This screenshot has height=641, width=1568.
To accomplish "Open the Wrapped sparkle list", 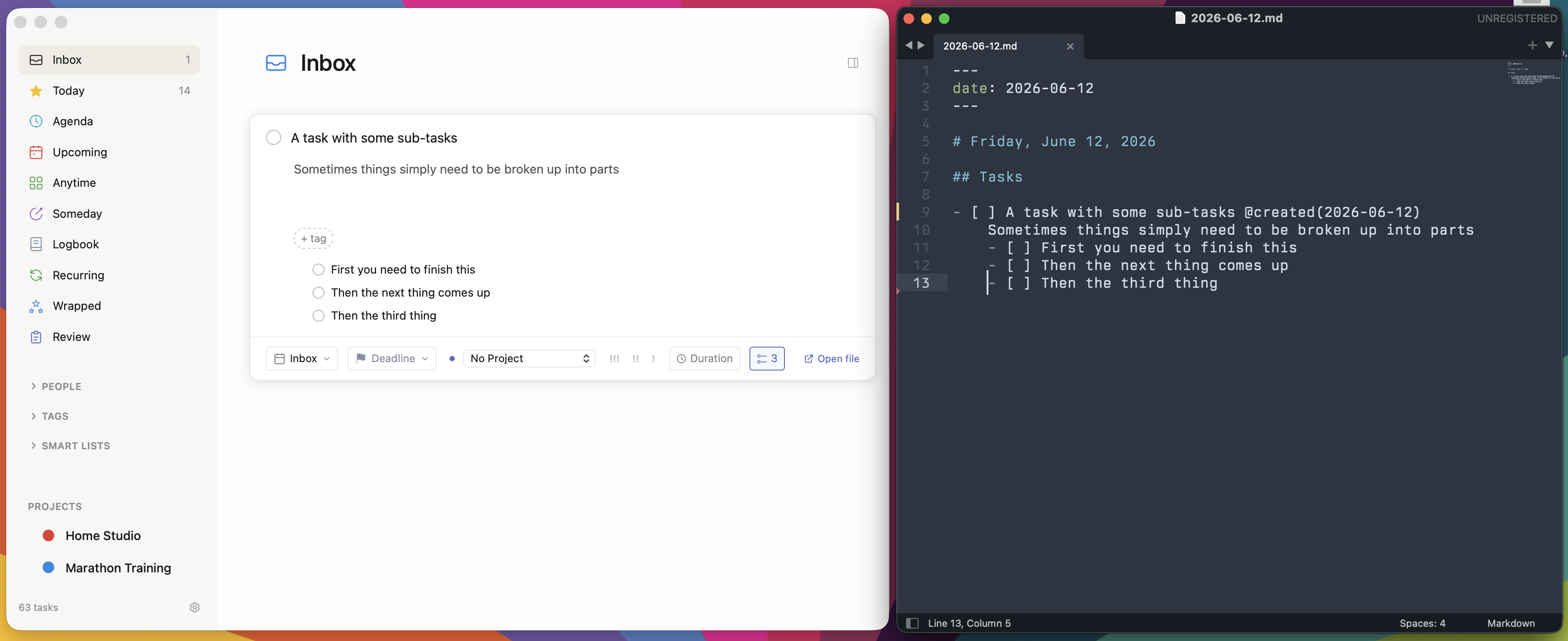I will tap(109, 306).
